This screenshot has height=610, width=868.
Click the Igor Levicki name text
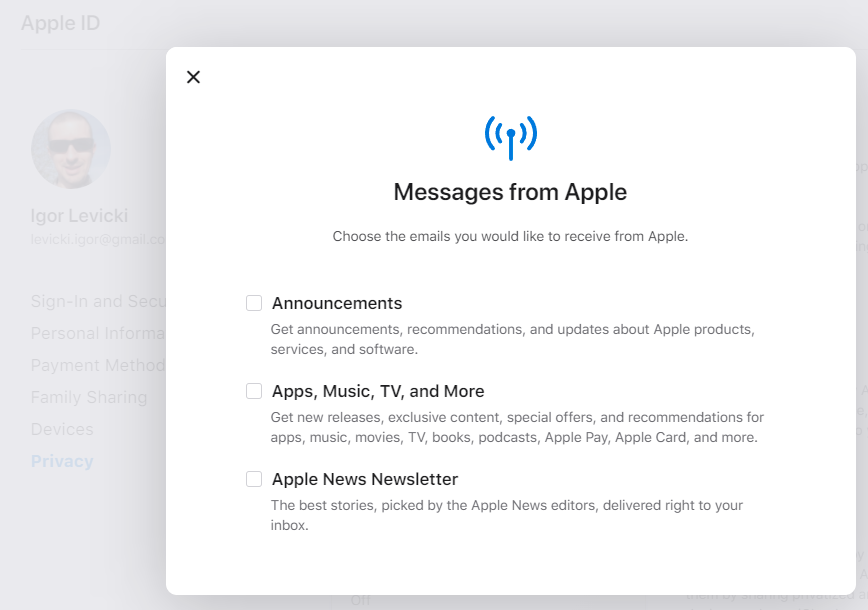(79, 216)
